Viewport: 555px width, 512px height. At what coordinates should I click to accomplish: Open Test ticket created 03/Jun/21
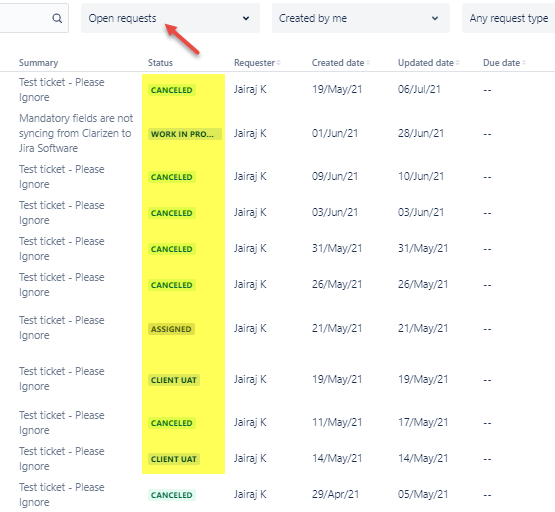[x=62, y=213]
